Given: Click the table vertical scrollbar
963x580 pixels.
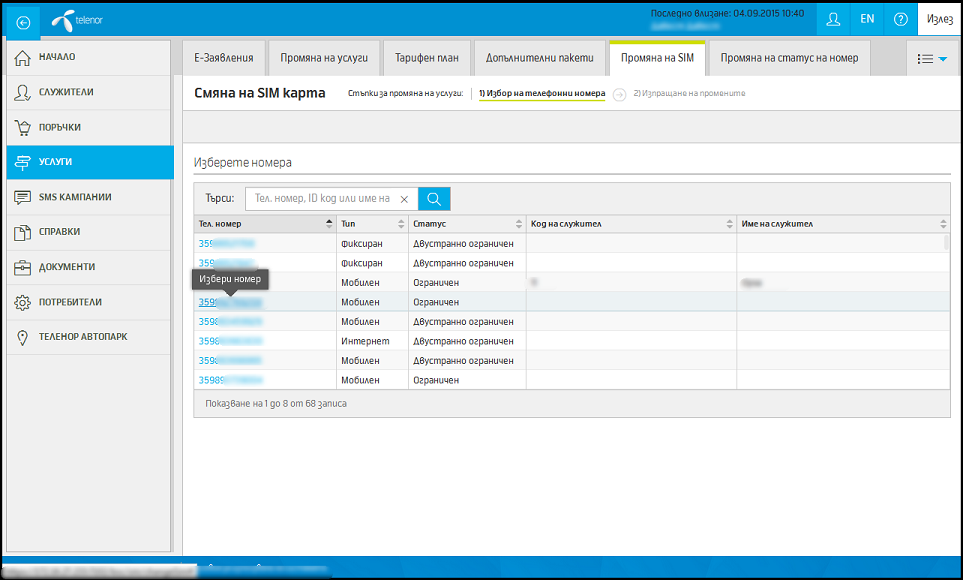Looking at the screenshot, I should click(946, 243).
